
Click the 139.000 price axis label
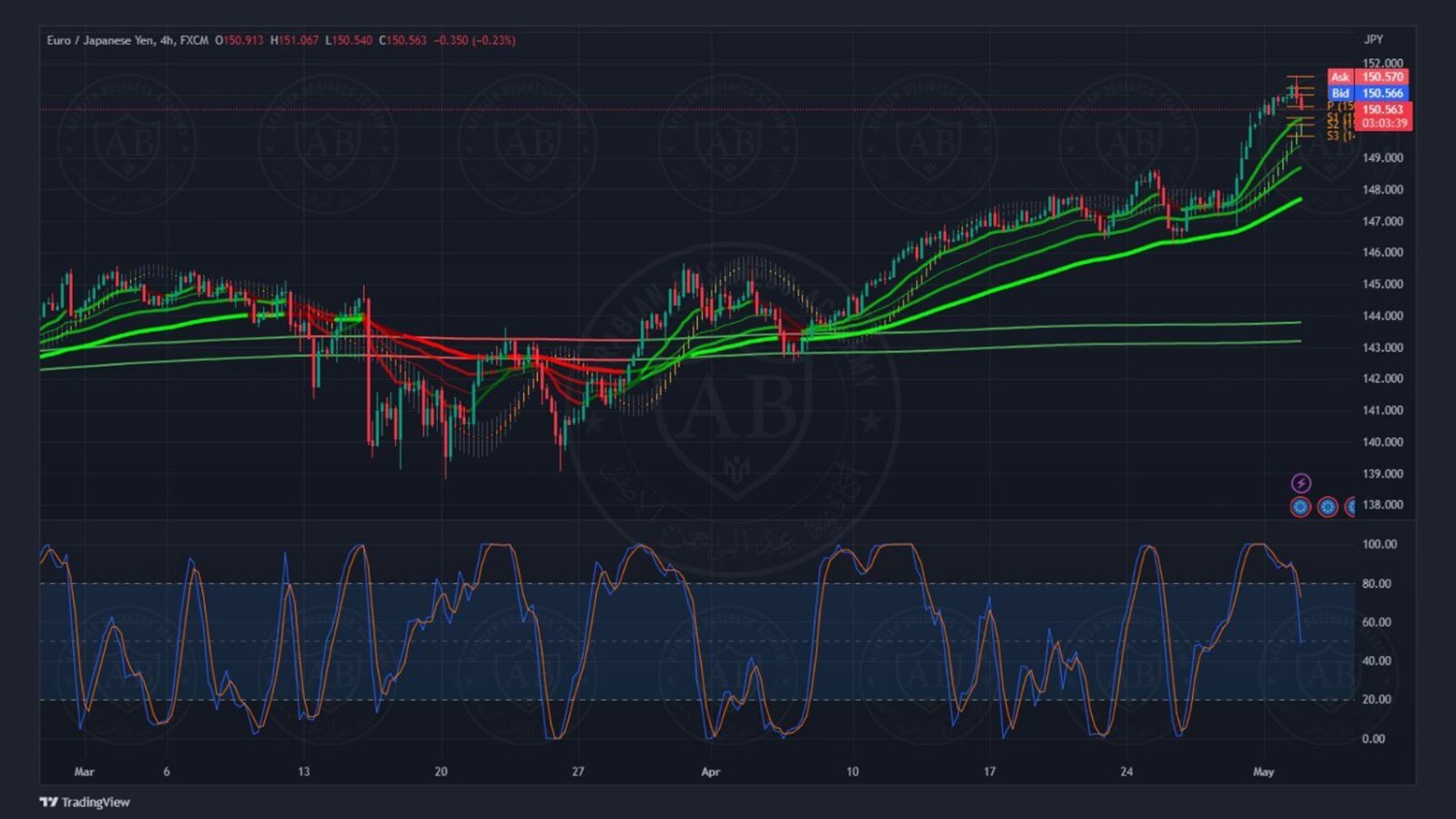[x=1382, y=474]
